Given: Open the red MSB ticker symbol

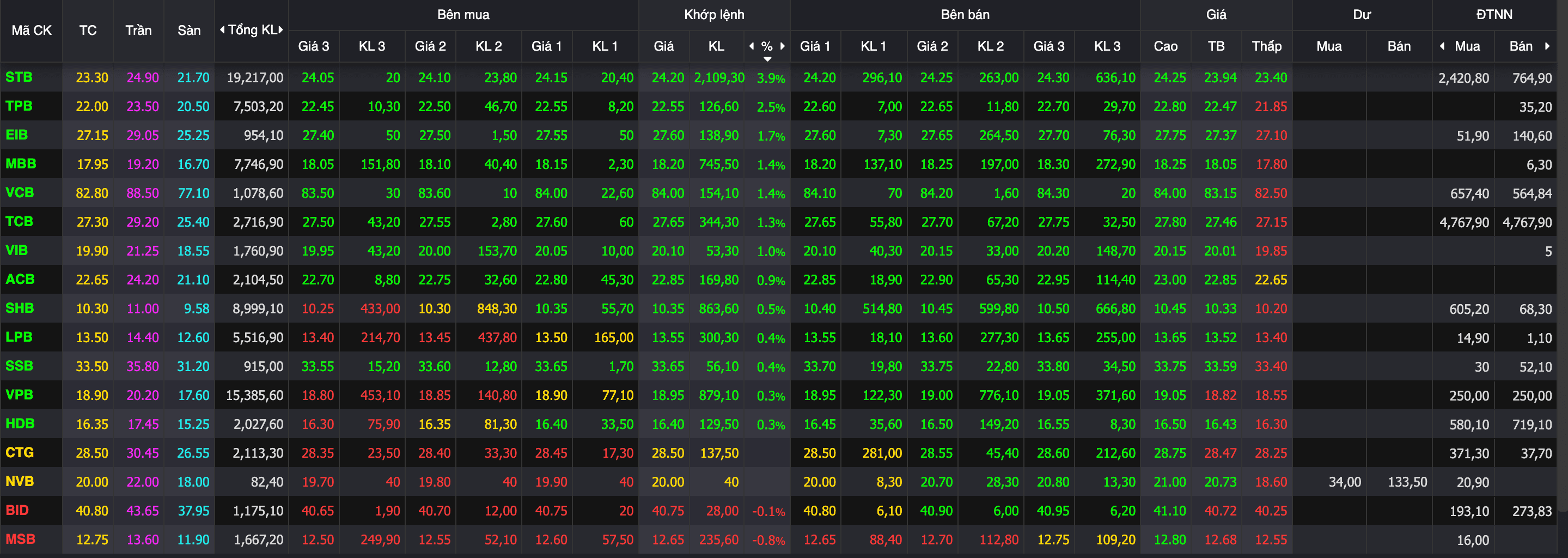Looking at the screenshot, I should pos(20,539).
